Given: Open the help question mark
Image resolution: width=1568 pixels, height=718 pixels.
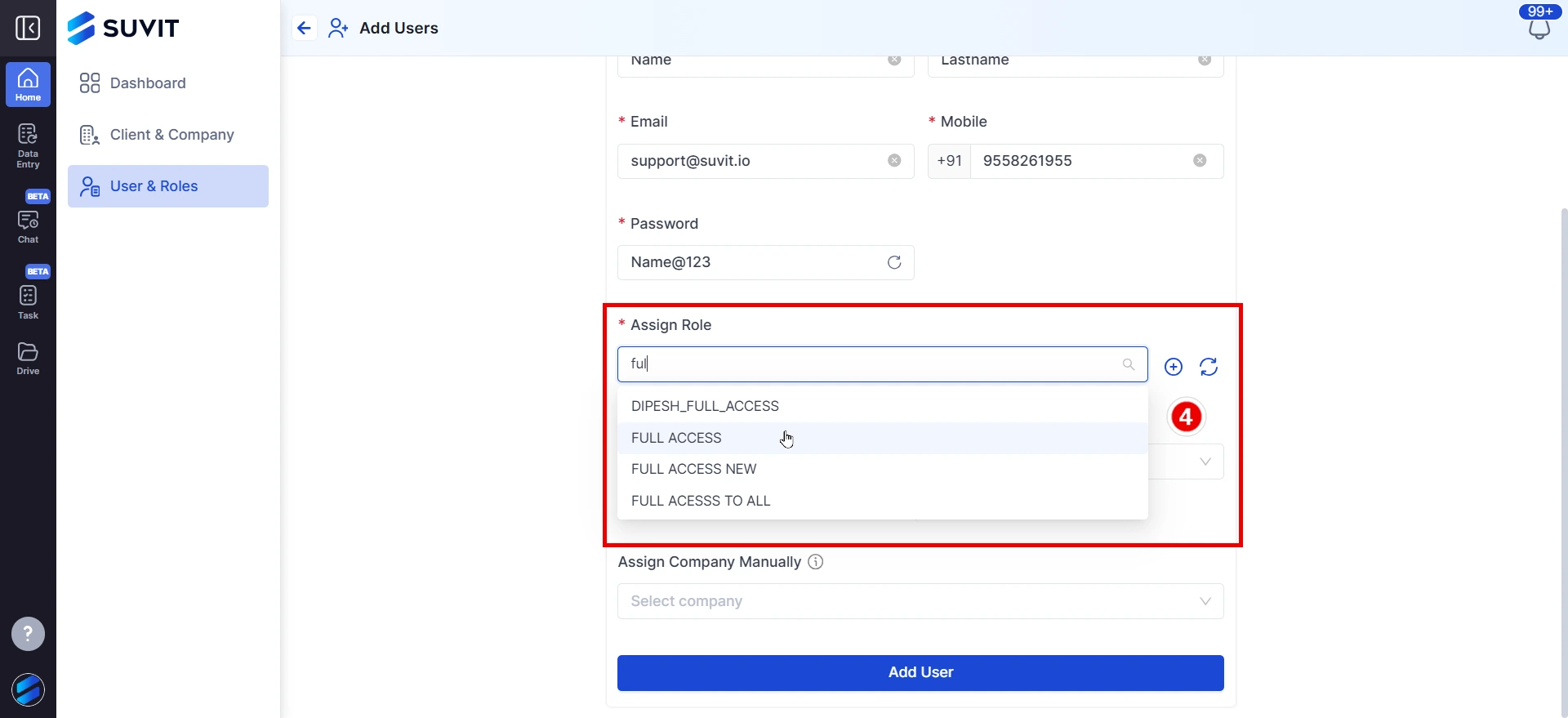Looking at the screenshot, I should [x=28, y=634].
